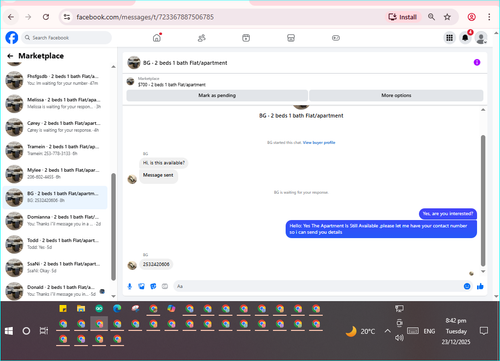Open Chrome three-dot menu

click(x=489, y=17)
